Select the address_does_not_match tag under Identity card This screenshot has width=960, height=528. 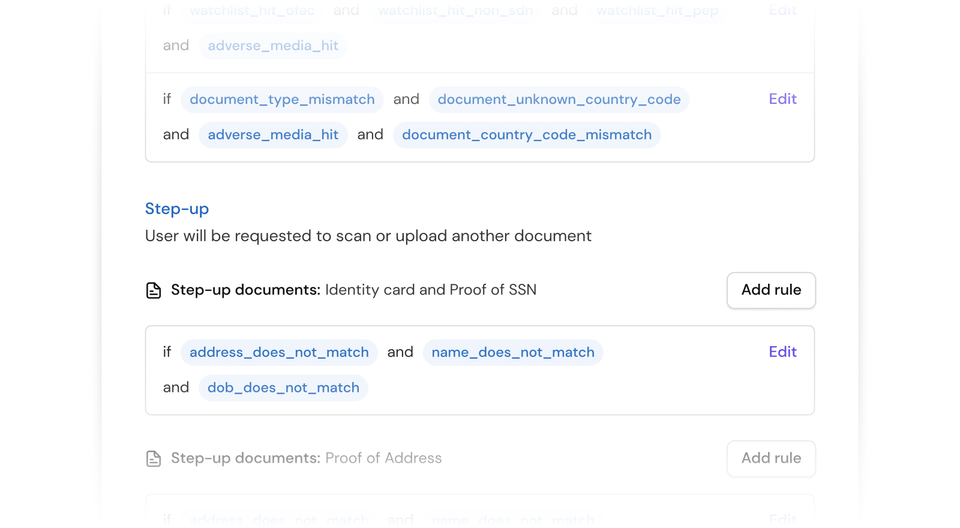tap(279, 352)
